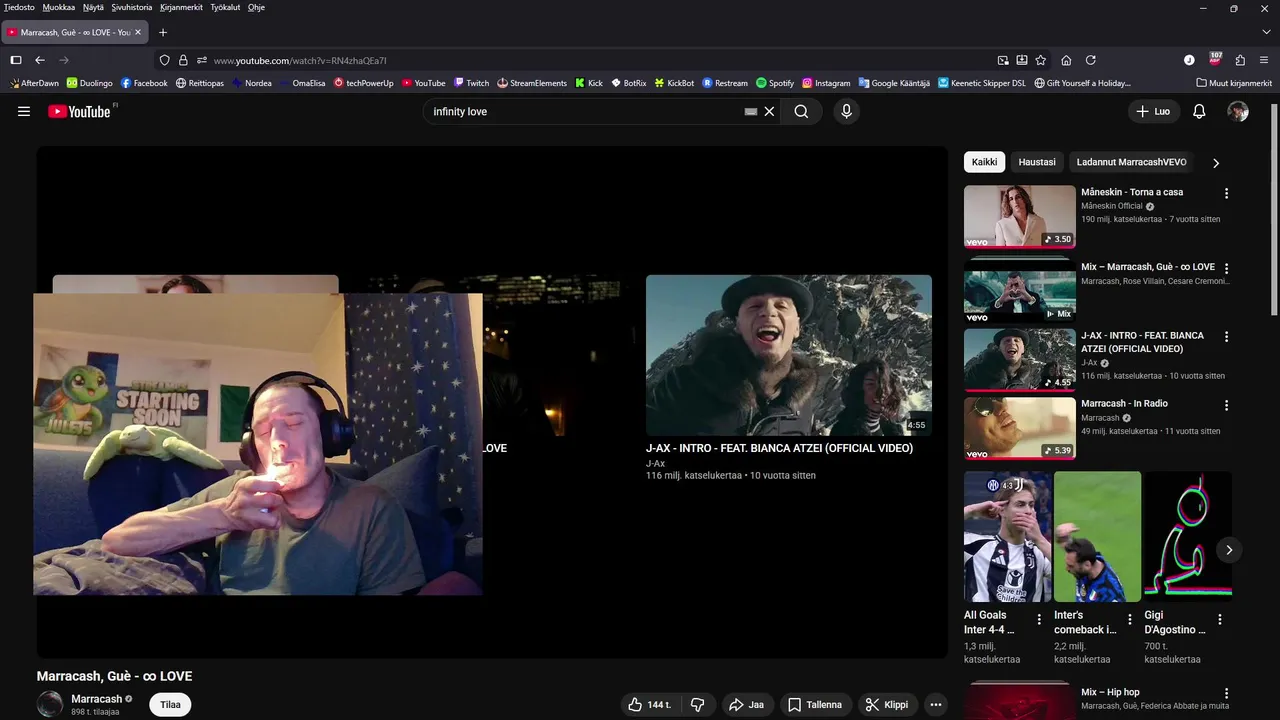Image resolution: width=1280 pixels, height=720 pixels.
Task: Open Måneskin - Torna a casa thumbnail
Action: pyautogui.click(x=1019, y=216)
